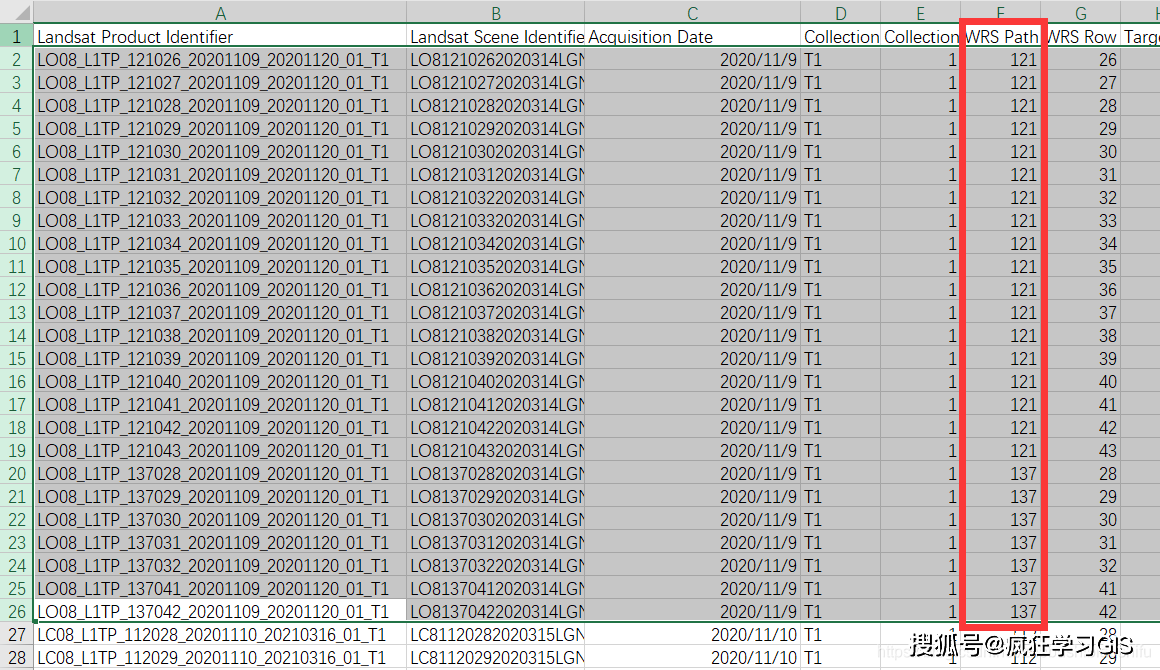Select column A header
Viewport: 1160px width, 670px height.
click(220, 12)
